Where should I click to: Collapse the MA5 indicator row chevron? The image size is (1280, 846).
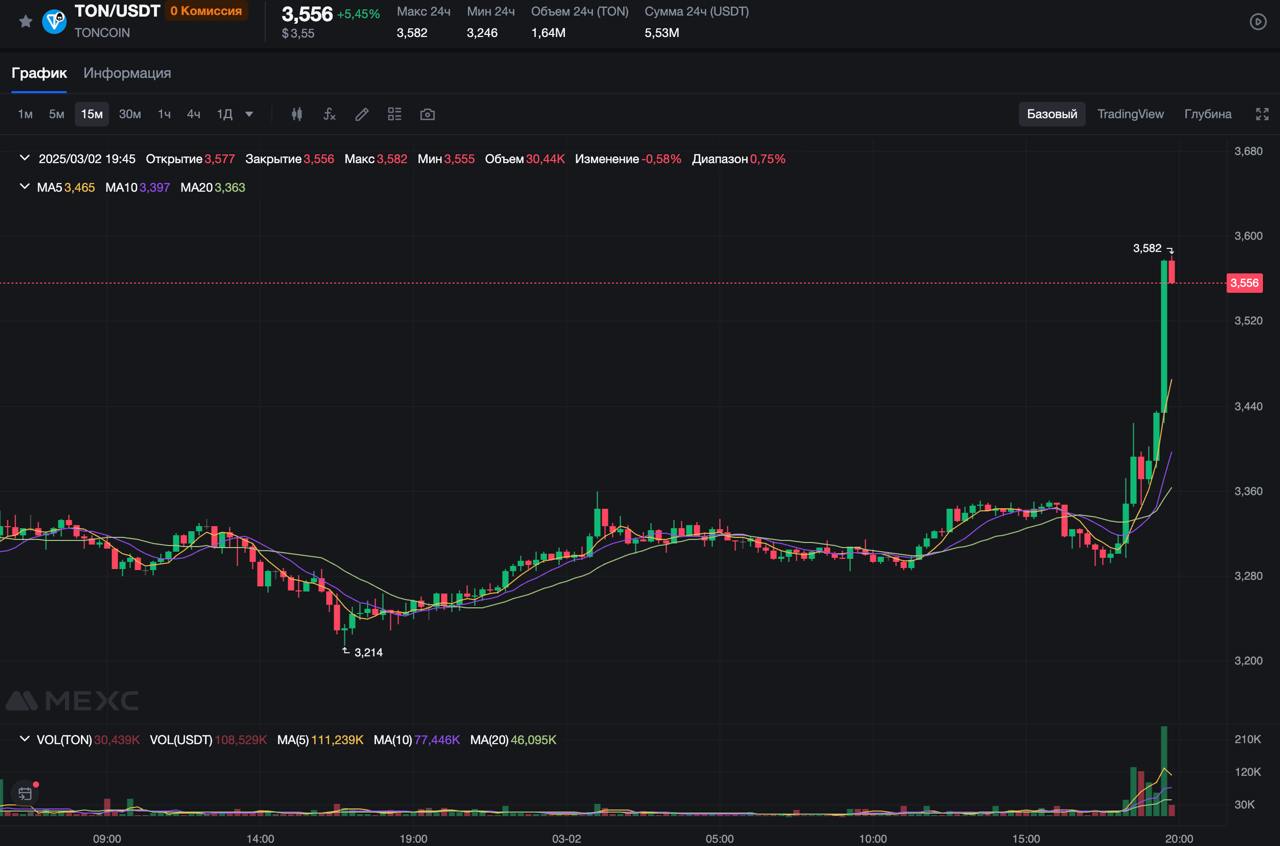coord(25,187)
